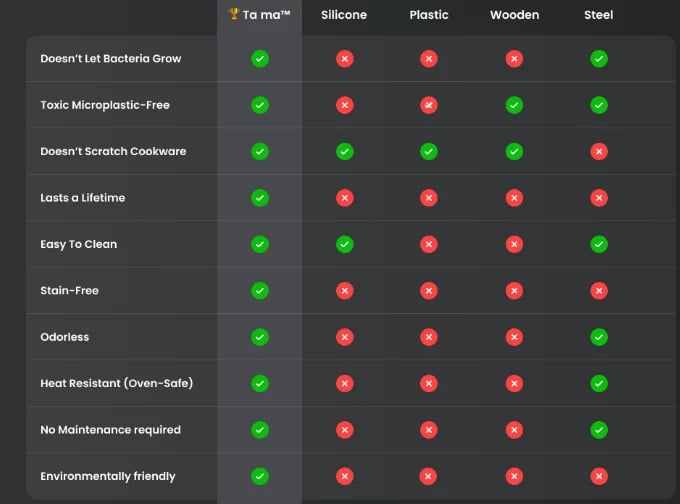Click red X for Steel Doesn't Scratch Cookware
The width and height of the screenshot is (680, 504).
(x=599, y=151)
